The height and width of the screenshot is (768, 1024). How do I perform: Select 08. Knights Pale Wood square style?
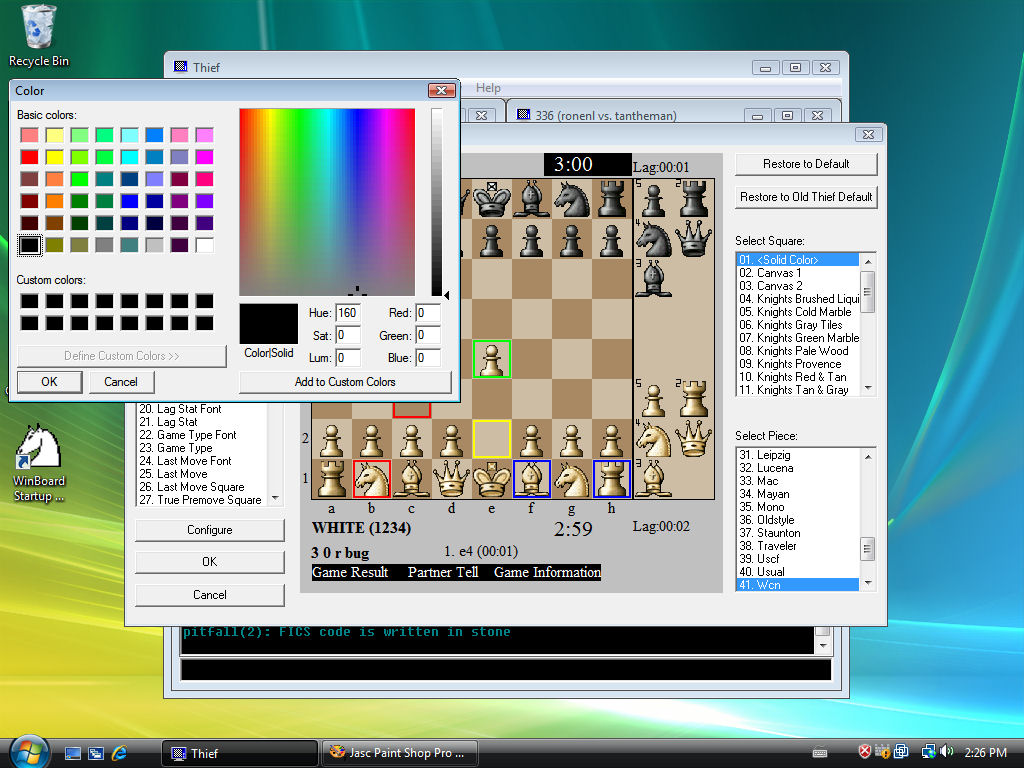(798, 351)
